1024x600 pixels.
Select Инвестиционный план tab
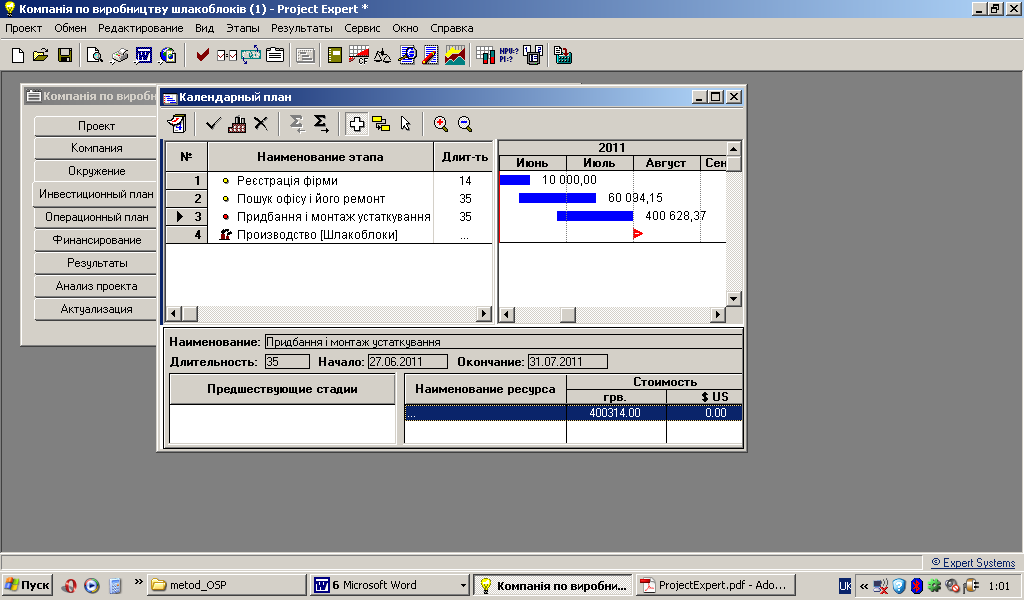pyautogui.click(x=96, y=194)
